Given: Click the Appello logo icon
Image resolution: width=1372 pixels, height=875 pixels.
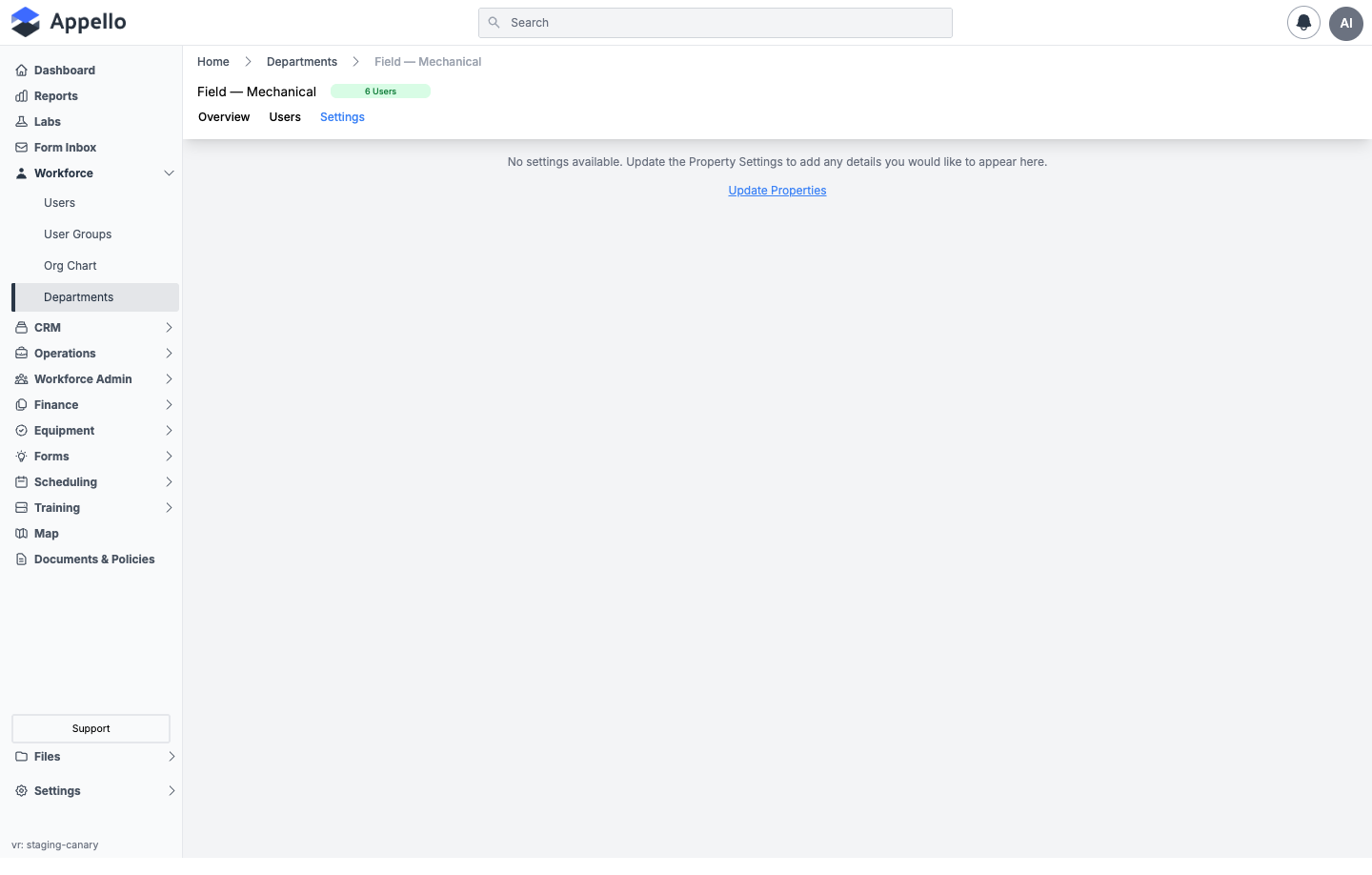Looking at the screenshot, I should [26, 22].
